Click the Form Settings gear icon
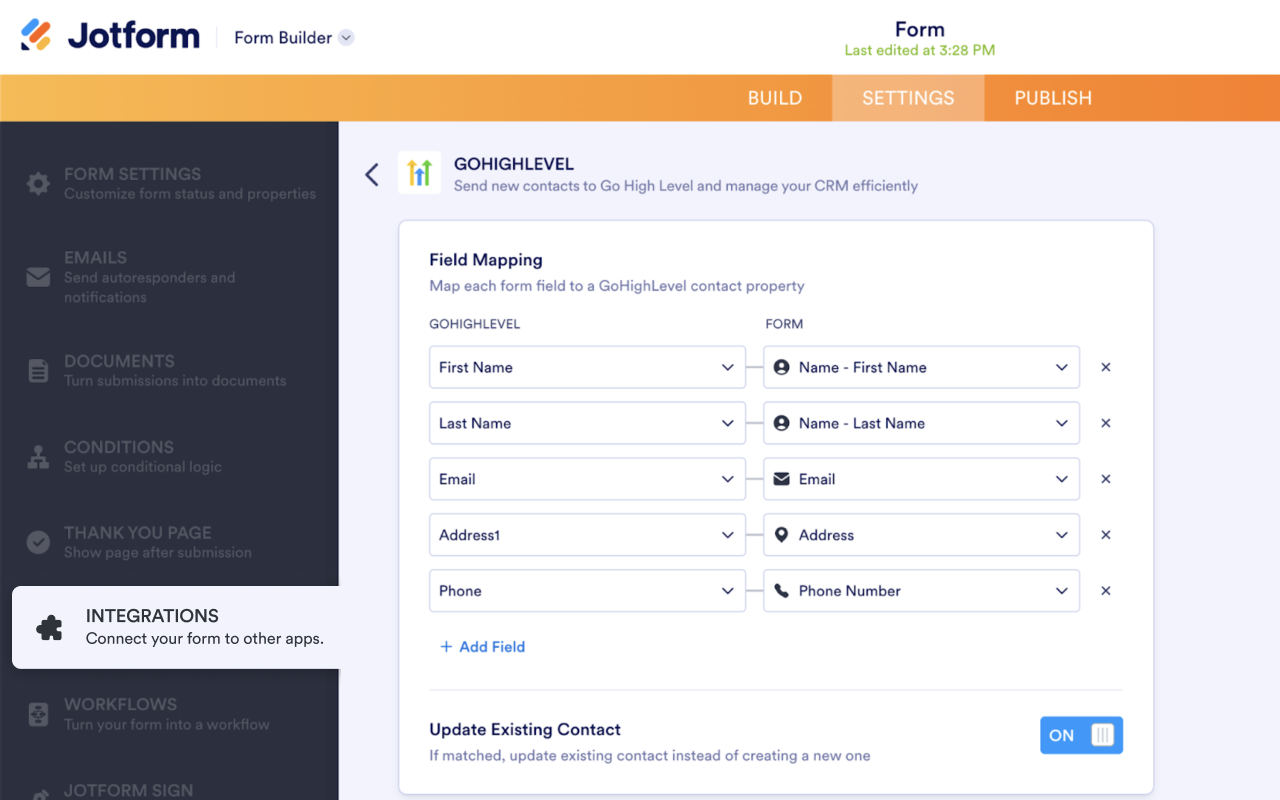This screenshot has height=800, width=1280. [x=38, y=184]
